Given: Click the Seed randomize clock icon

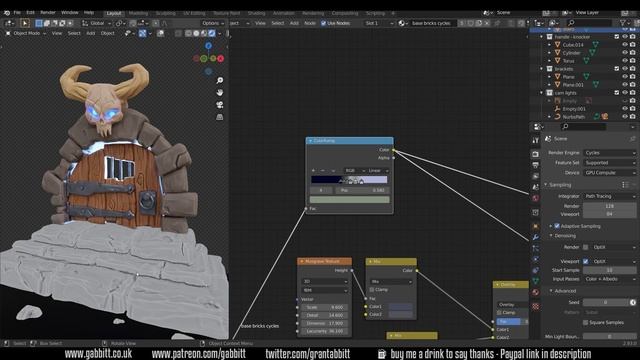Looking at the screenshot, I should click(633, 302).
